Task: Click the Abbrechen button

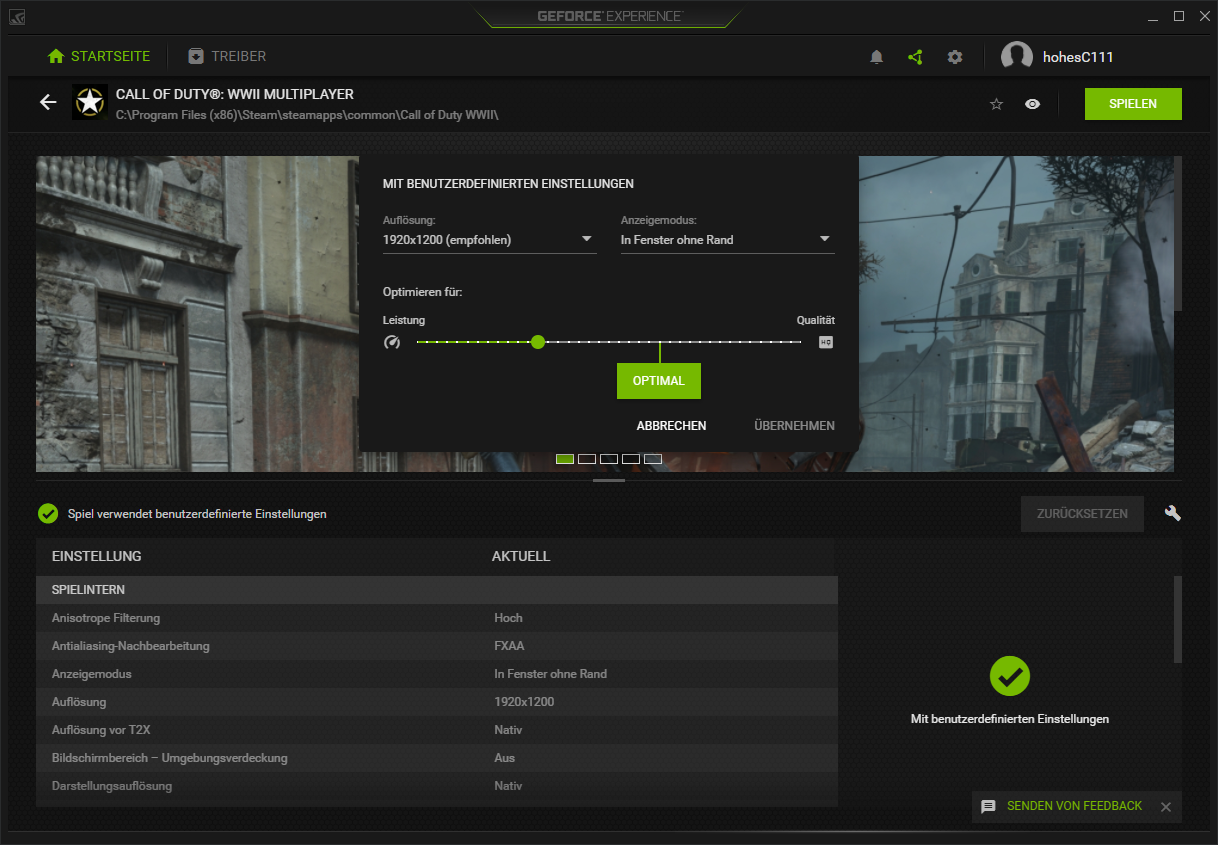Action: 671,426
